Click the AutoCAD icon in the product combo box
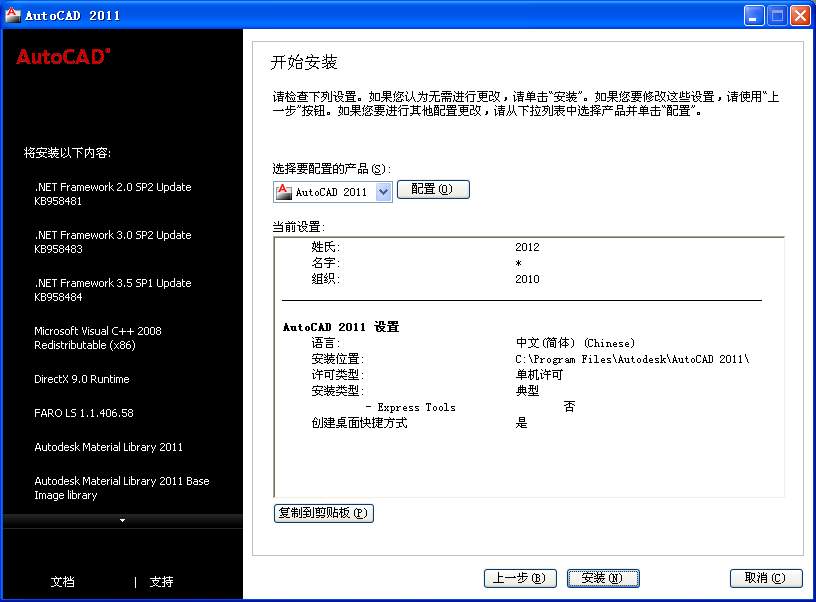This screenshot has height=602, width=816. [x=284, y=191]
